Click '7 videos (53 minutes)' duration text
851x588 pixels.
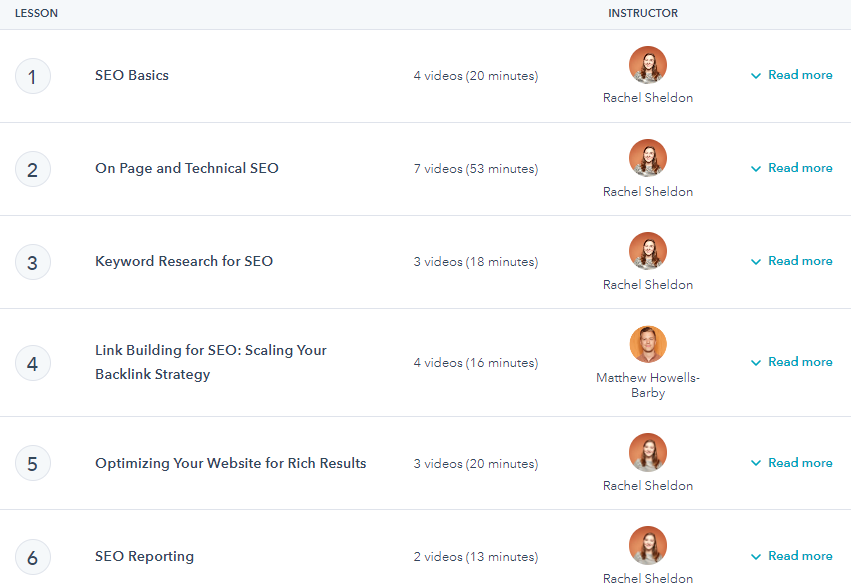click(x=476, y=169)
